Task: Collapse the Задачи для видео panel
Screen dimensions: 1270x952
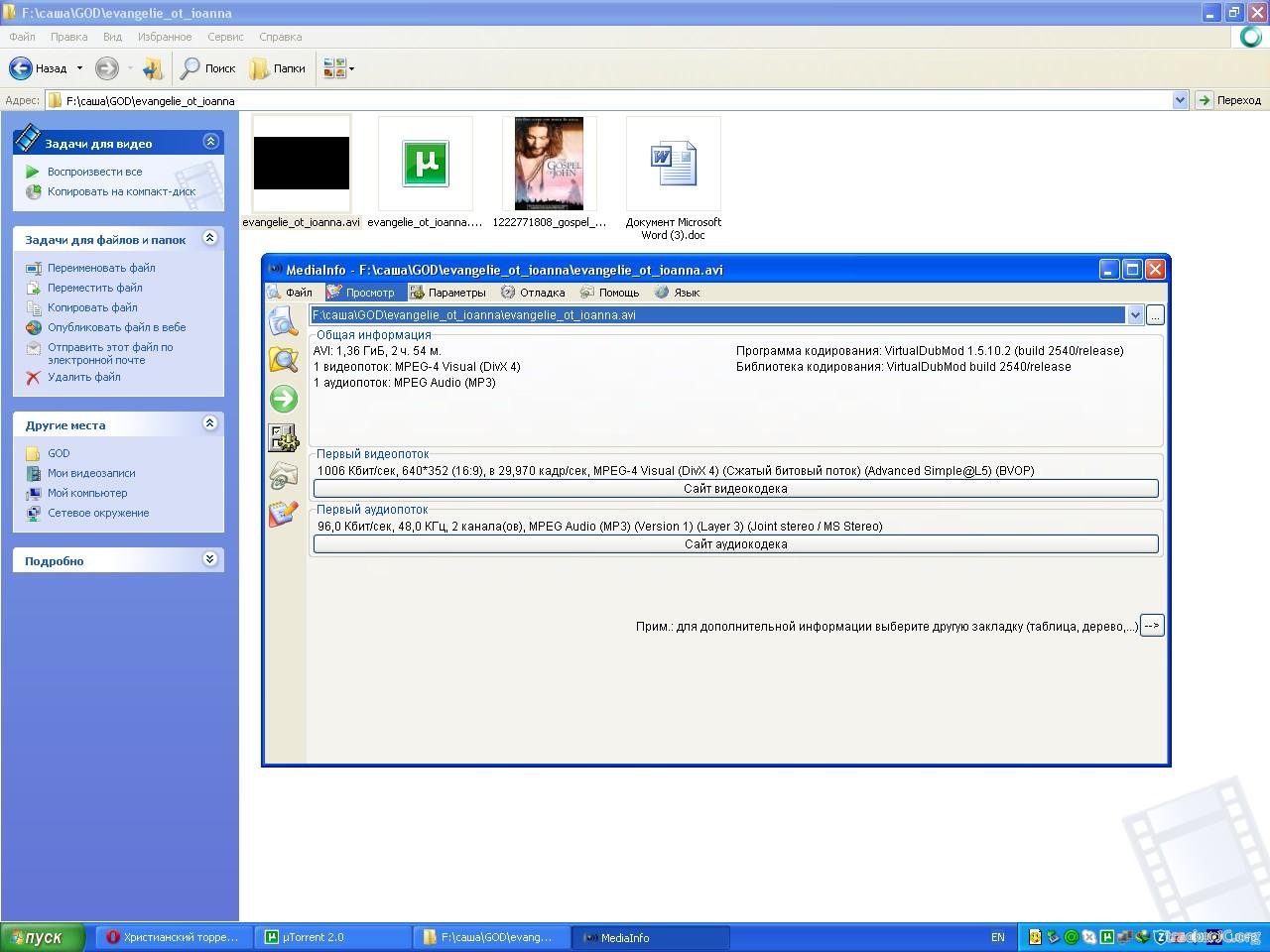Action: (x=209, y=142)
